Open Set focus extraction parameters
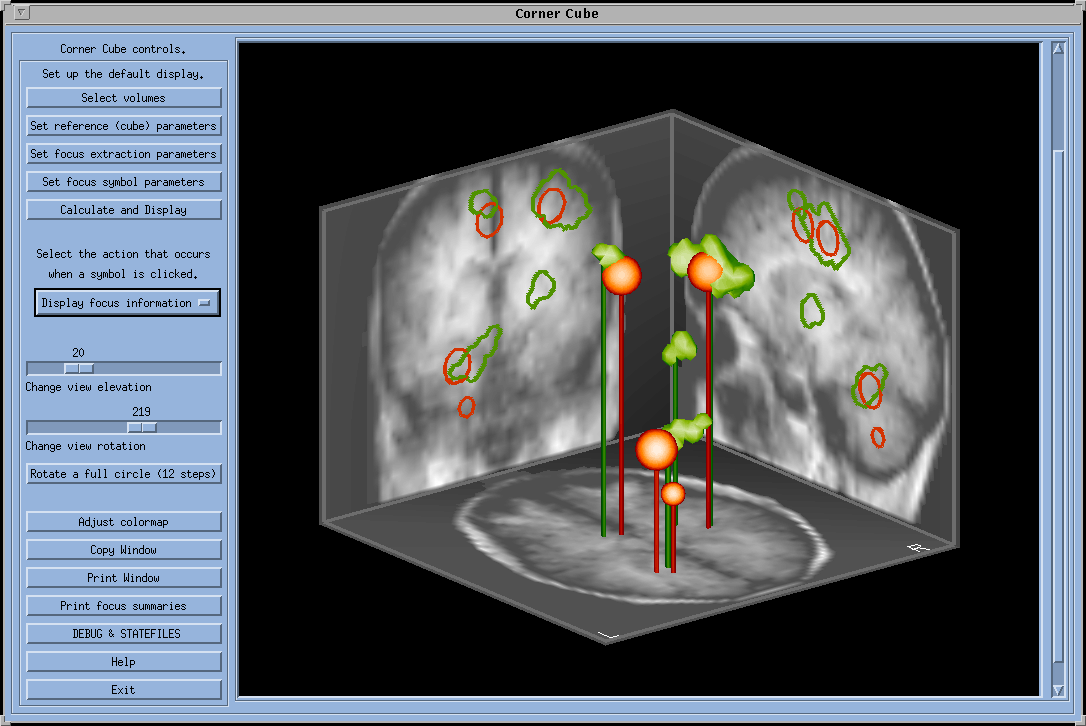This screenshot has width=1086, height=726. click(x=124, y=154)
